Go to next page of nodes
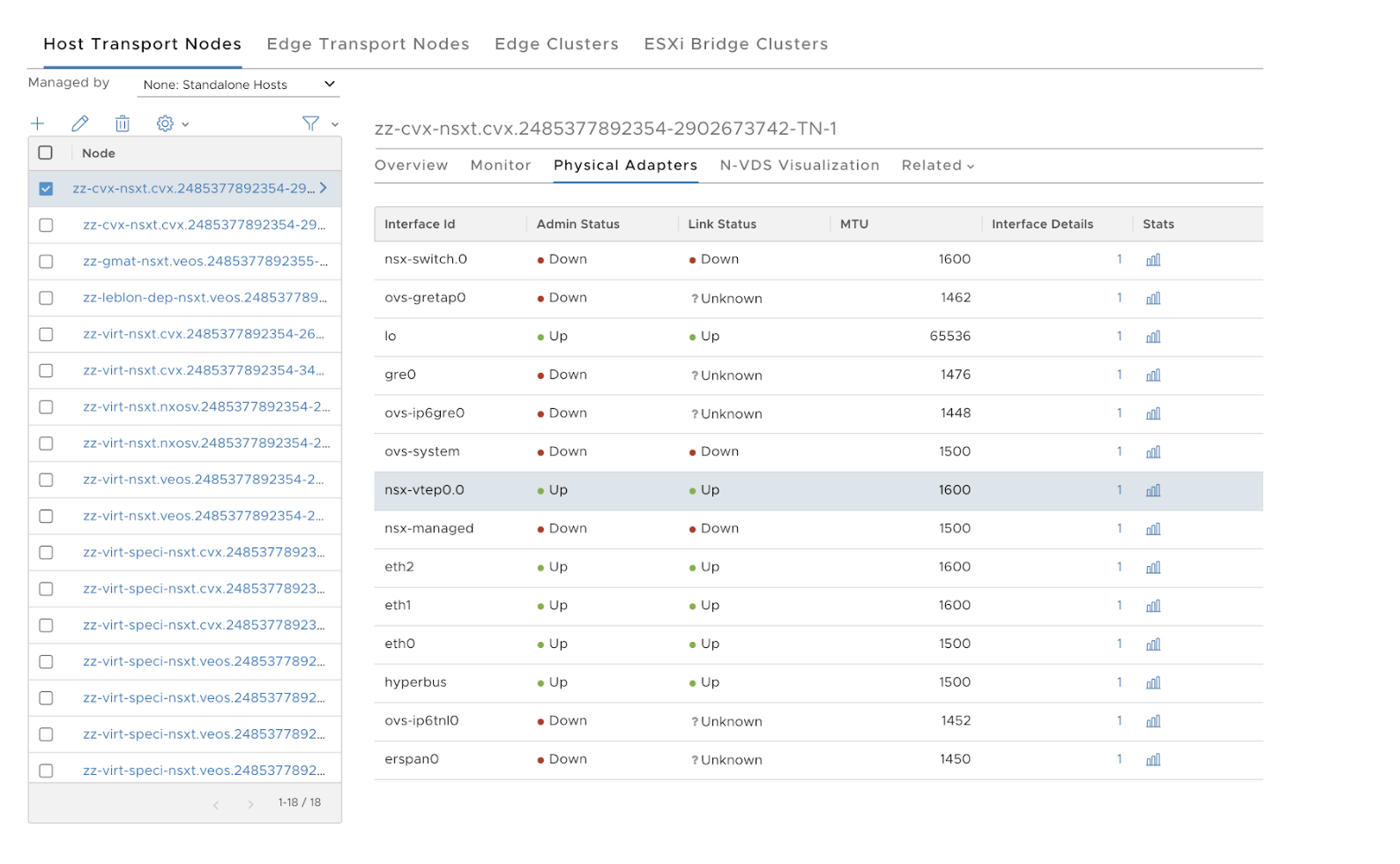This screenshot has height=864, width=1400. 250,804
